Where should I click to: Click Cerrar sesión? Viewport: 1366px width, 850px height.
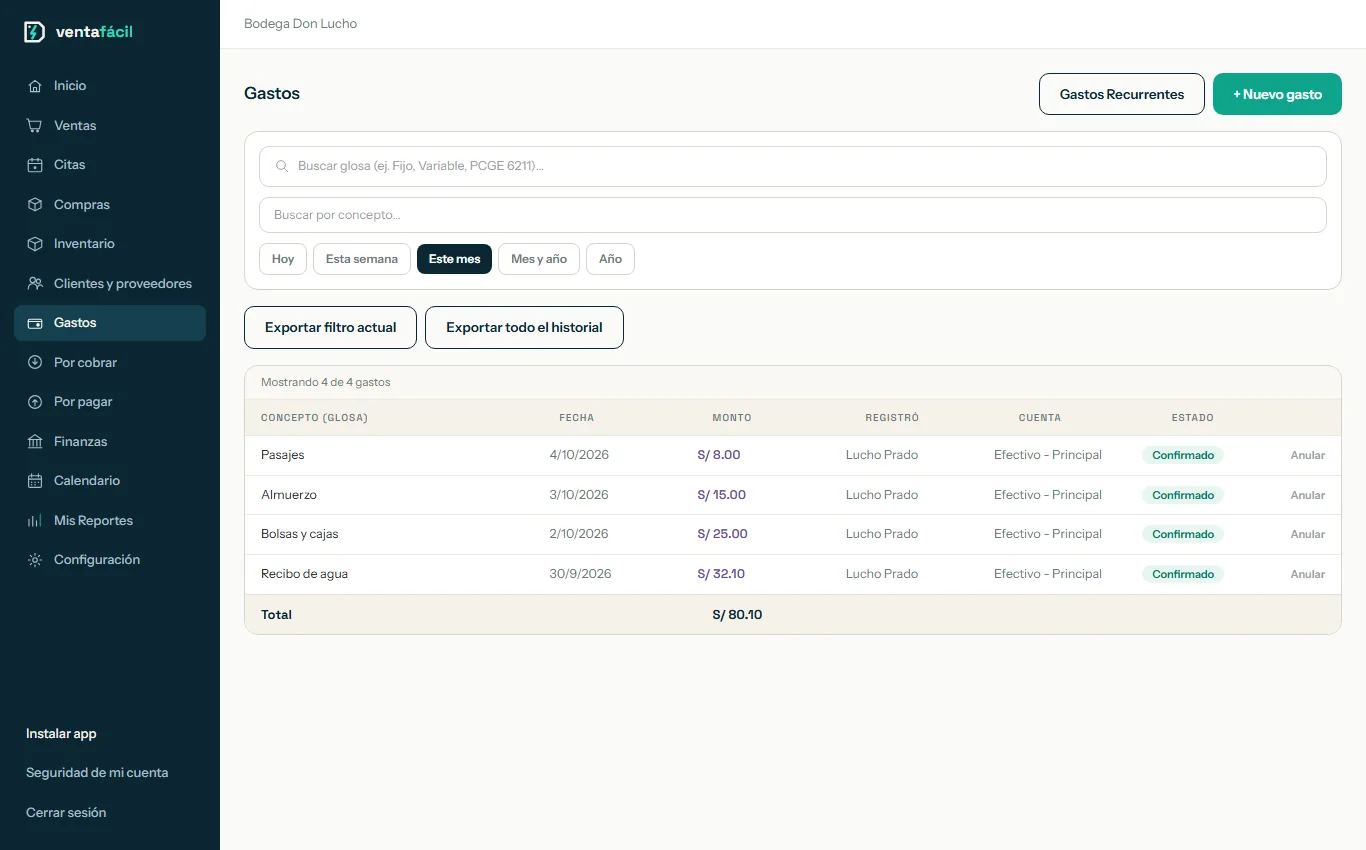click(x=66, y=813)
